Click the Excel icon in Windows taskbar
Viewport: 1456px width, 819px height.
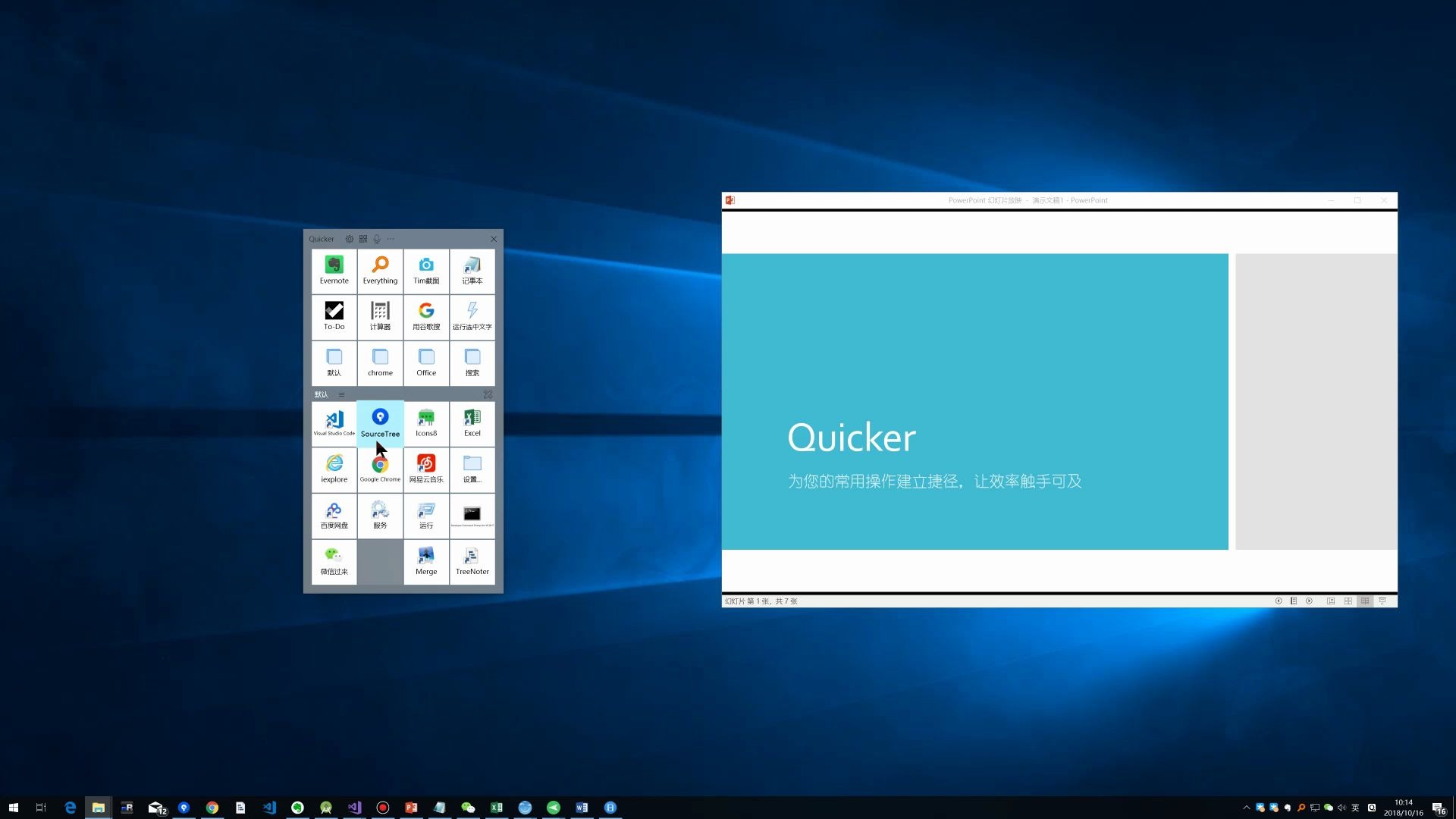click(496, 808)
